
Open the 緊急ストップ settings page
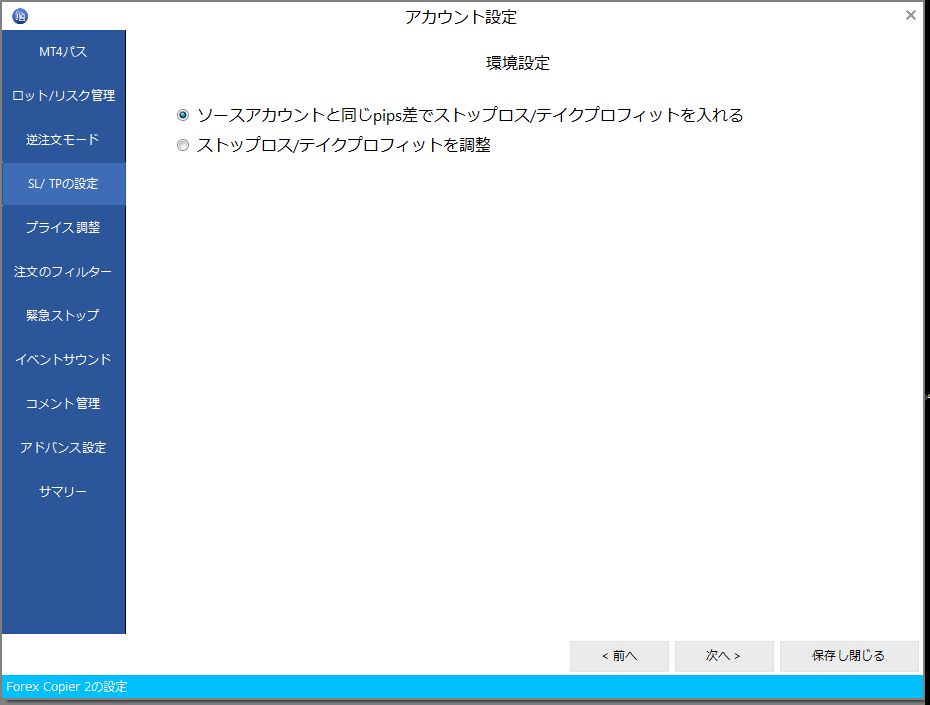[62, 315]
